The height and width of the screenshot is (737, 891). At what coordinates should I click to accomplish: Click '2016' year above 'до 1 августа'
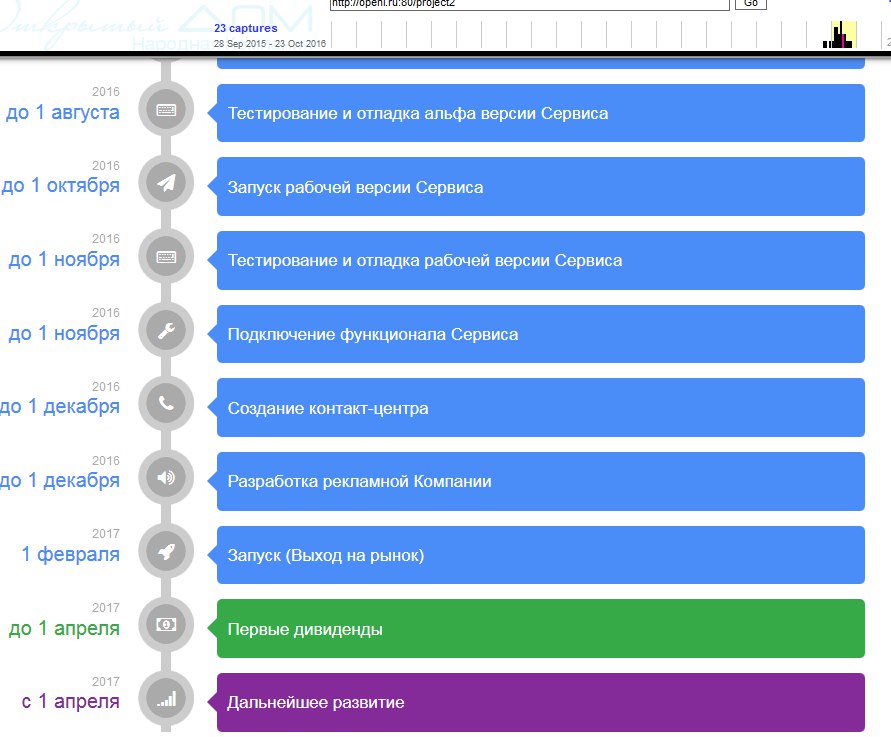point(106,91)
